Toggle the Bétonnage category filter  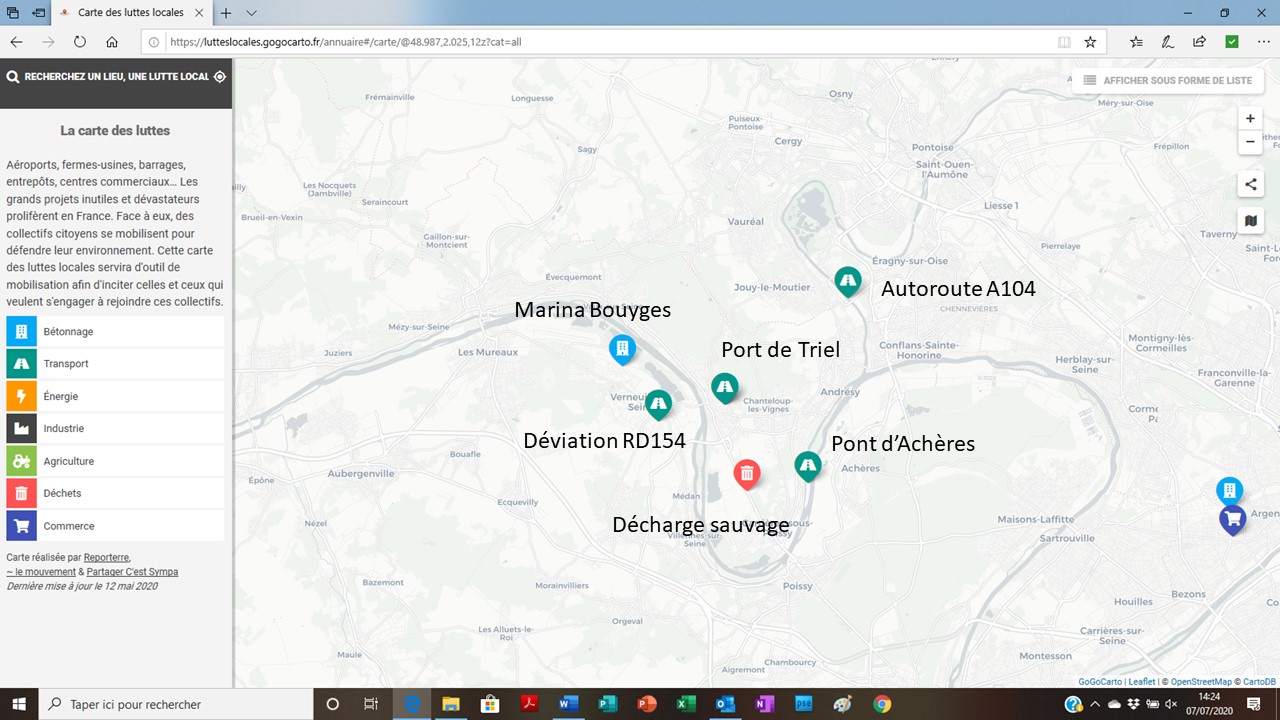[x=115, y=331]
